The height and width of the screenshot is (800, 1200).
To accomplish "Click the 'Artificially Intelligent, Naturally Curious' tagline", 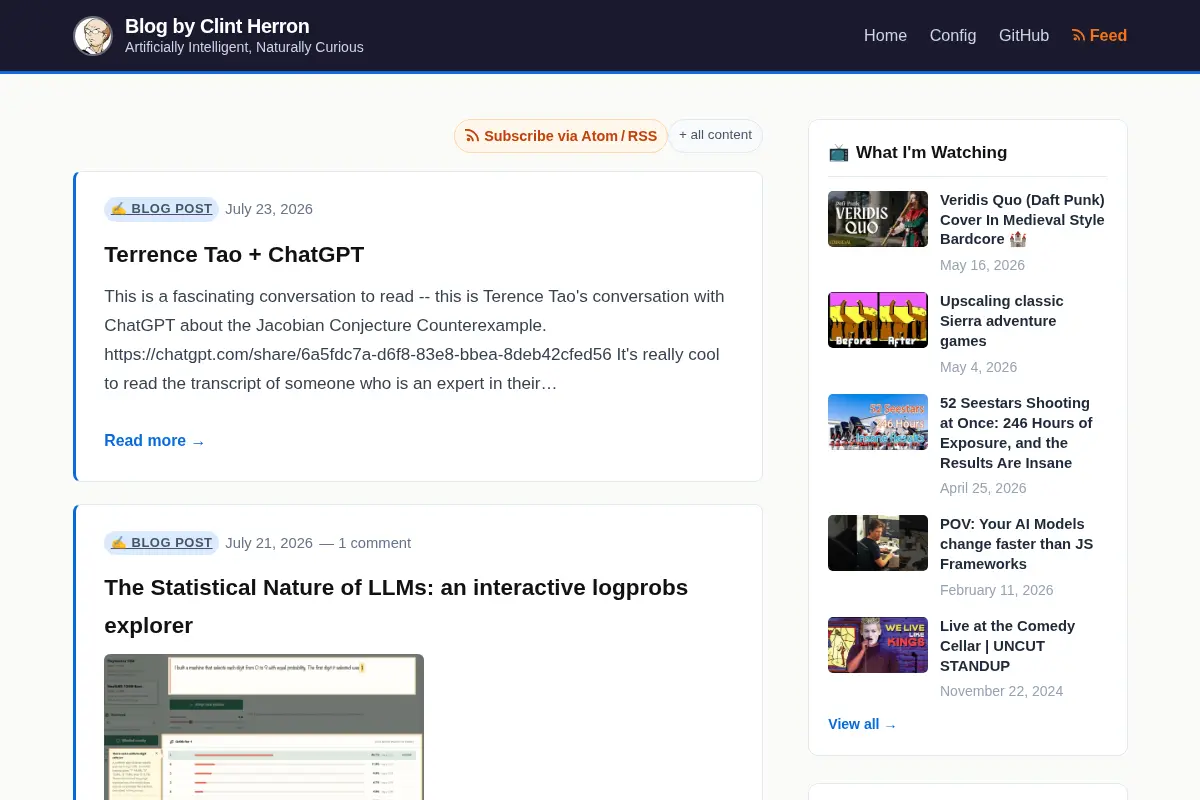I will [x=244, y=47].
